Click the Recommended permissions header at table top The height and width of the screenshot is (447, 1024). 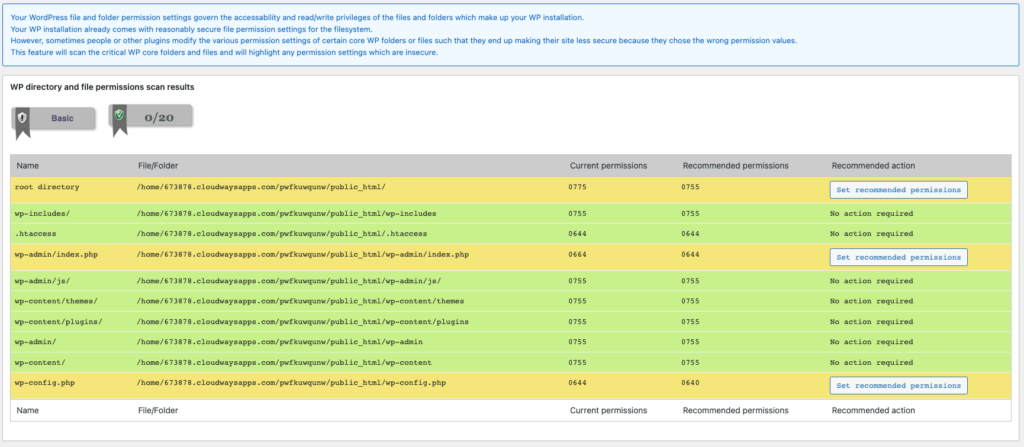(x=735, y=166)
